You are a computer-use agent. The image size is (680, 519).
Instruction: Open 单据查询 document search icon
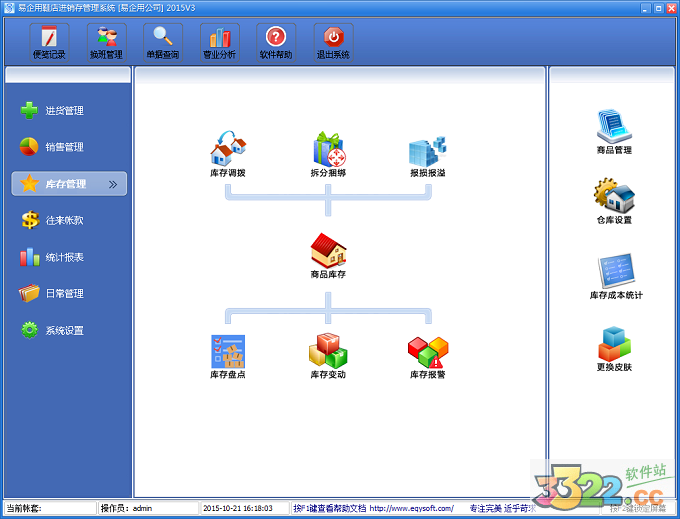click(163, 42)
